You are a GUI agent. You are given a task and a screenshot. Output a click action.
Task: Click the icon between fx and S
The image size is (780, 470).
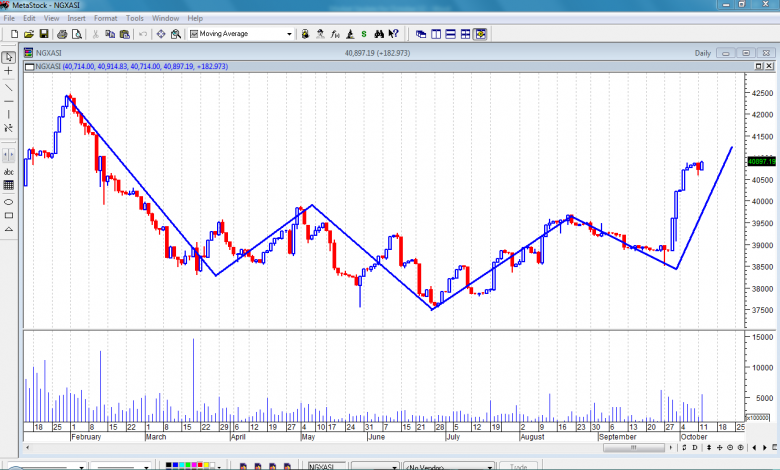(350, 34)
